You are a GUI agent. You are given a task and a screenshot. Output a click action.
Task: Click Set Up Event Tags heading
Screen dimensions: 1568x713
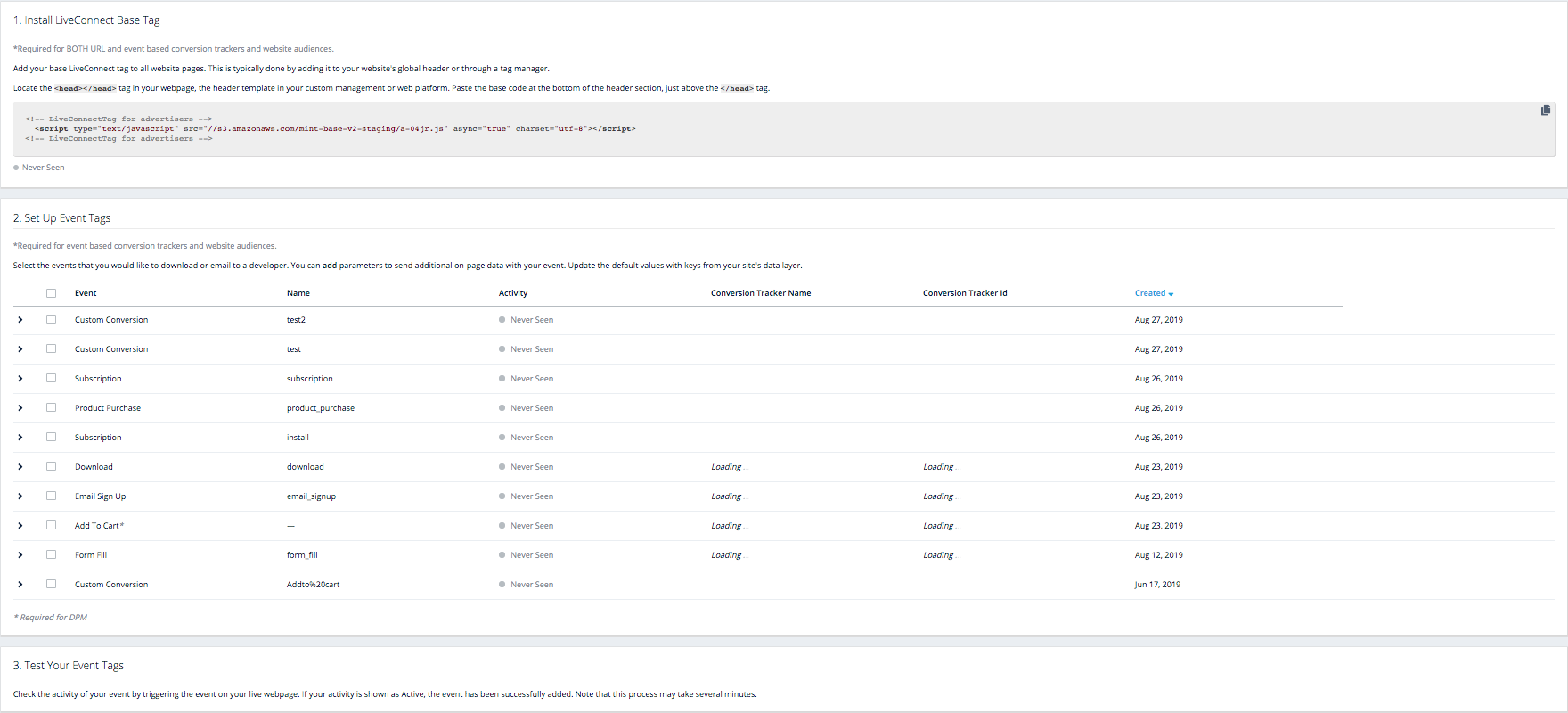61,218
